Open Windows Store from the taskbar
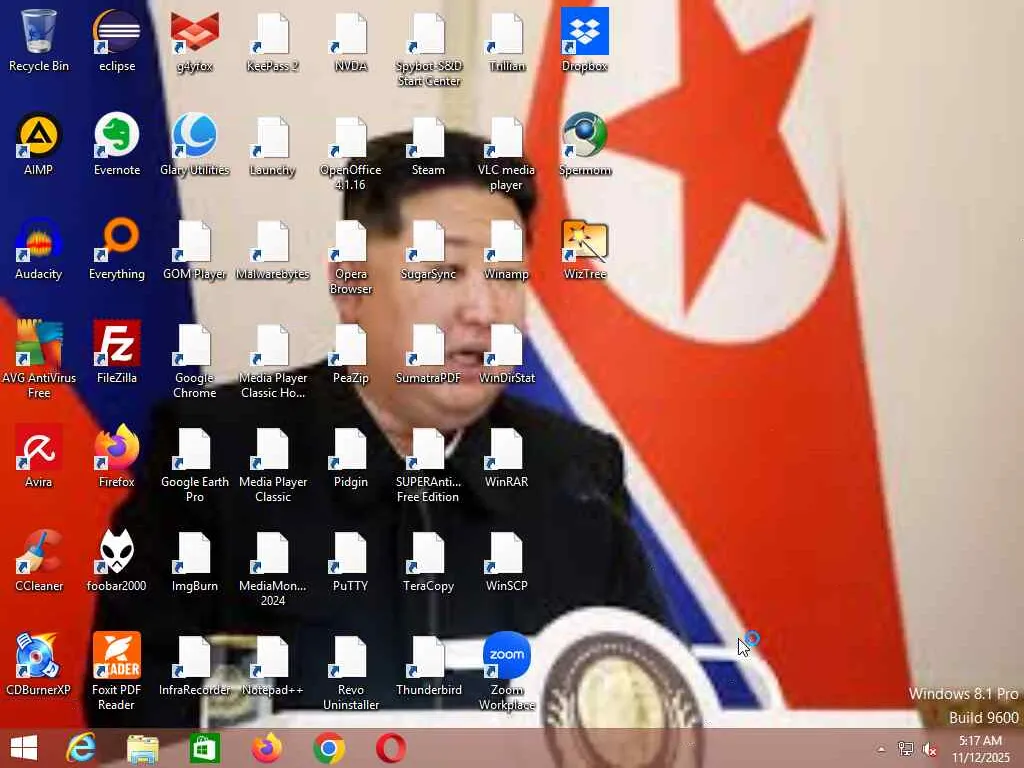Viewport: 1024px width, 768px height. tap(204, 748)
